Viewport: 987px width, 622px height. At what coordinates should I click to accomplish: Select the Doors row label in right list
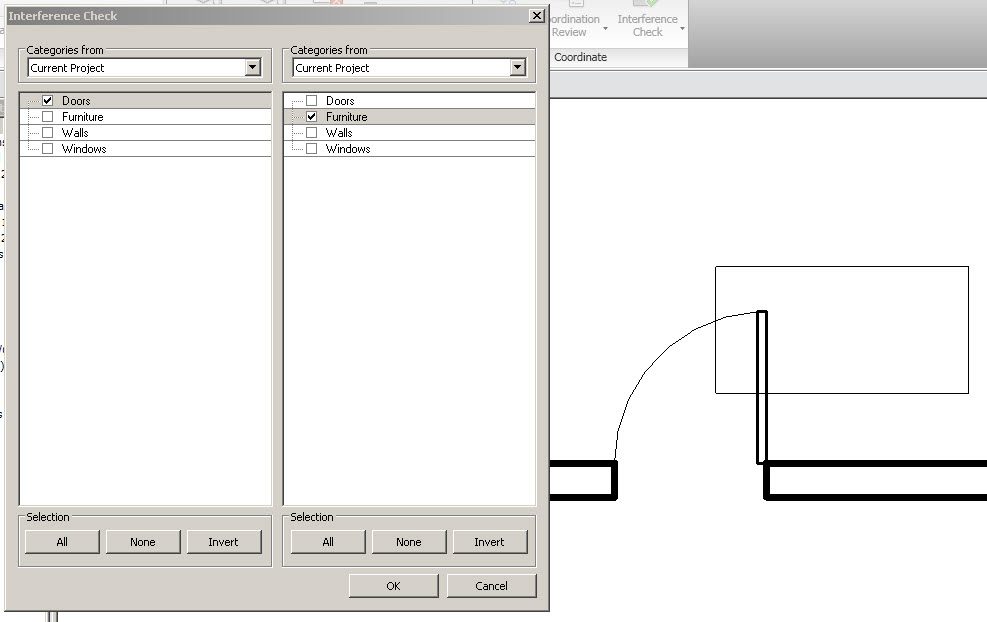[x=341, y=101]
